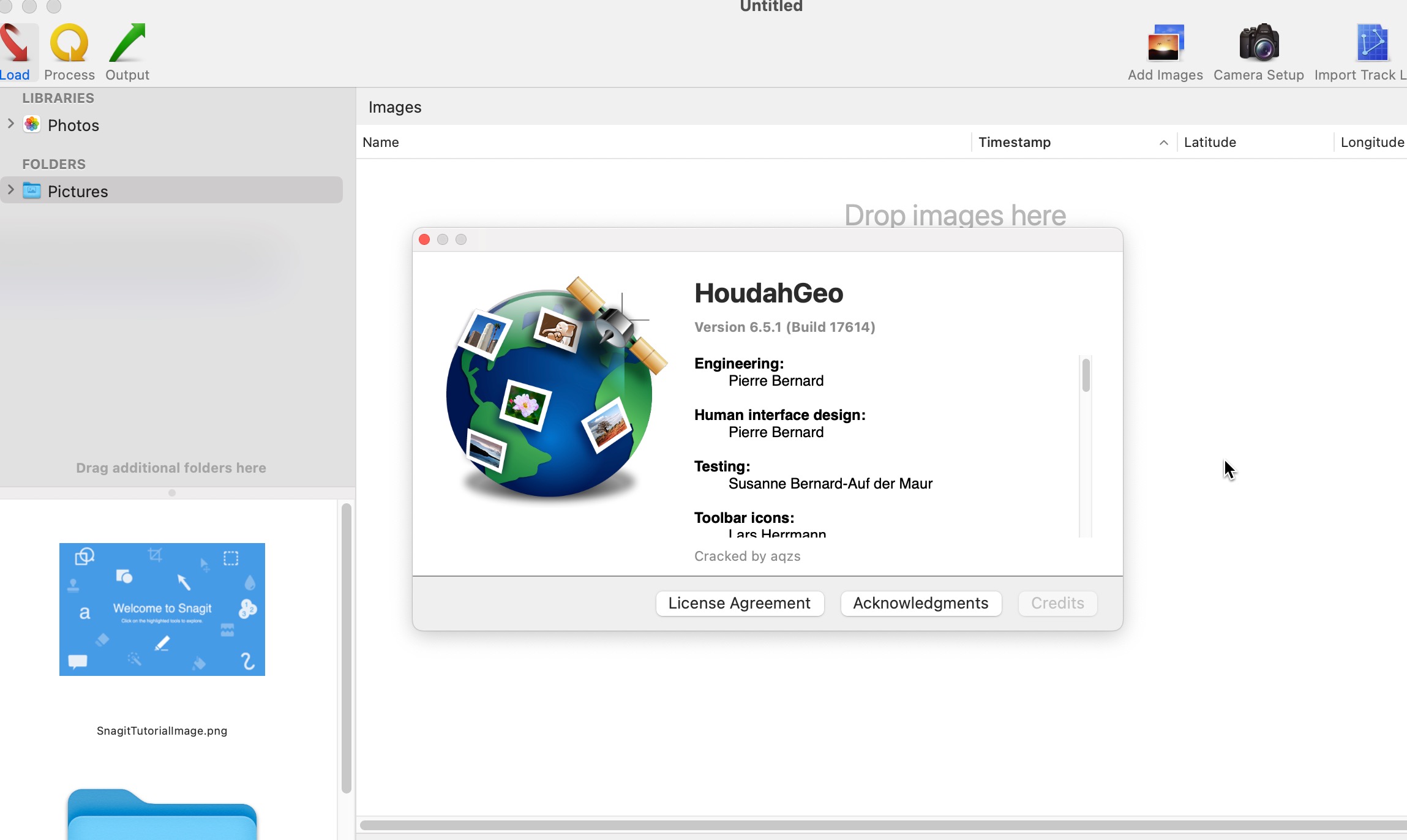Open the License Agreement
Screen dimensions: 1407x840
[x=740, y=603]
